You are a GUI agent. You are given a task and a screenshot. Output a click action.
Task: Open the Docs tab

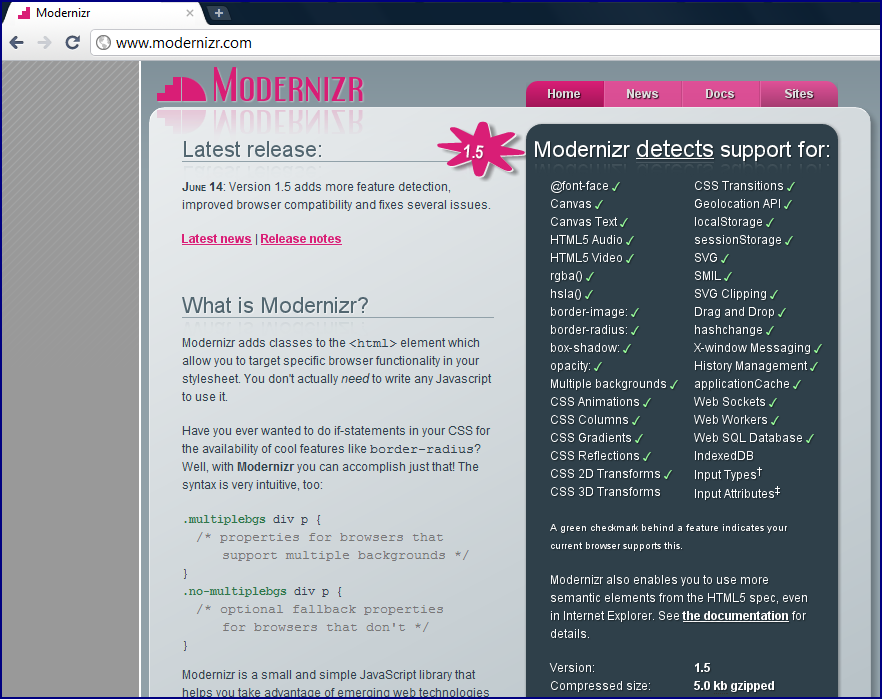720,93
